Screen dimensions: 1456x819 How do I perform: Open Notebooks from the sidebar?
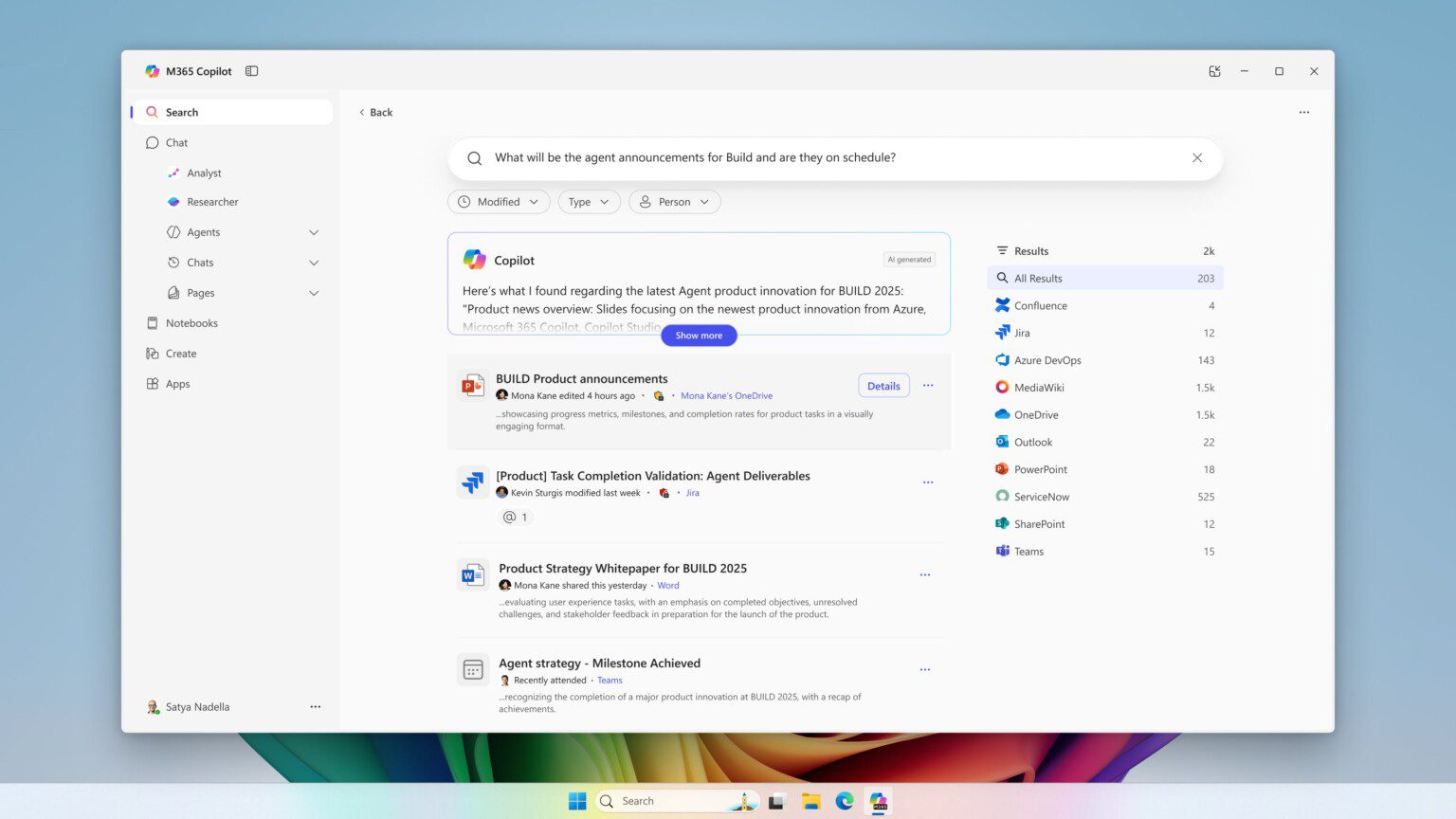tap(191, 323)
